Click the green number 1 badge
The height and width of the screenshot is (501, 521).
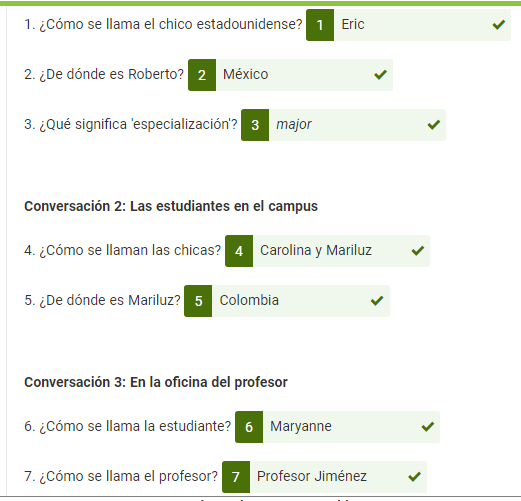[x=320, y=25]
